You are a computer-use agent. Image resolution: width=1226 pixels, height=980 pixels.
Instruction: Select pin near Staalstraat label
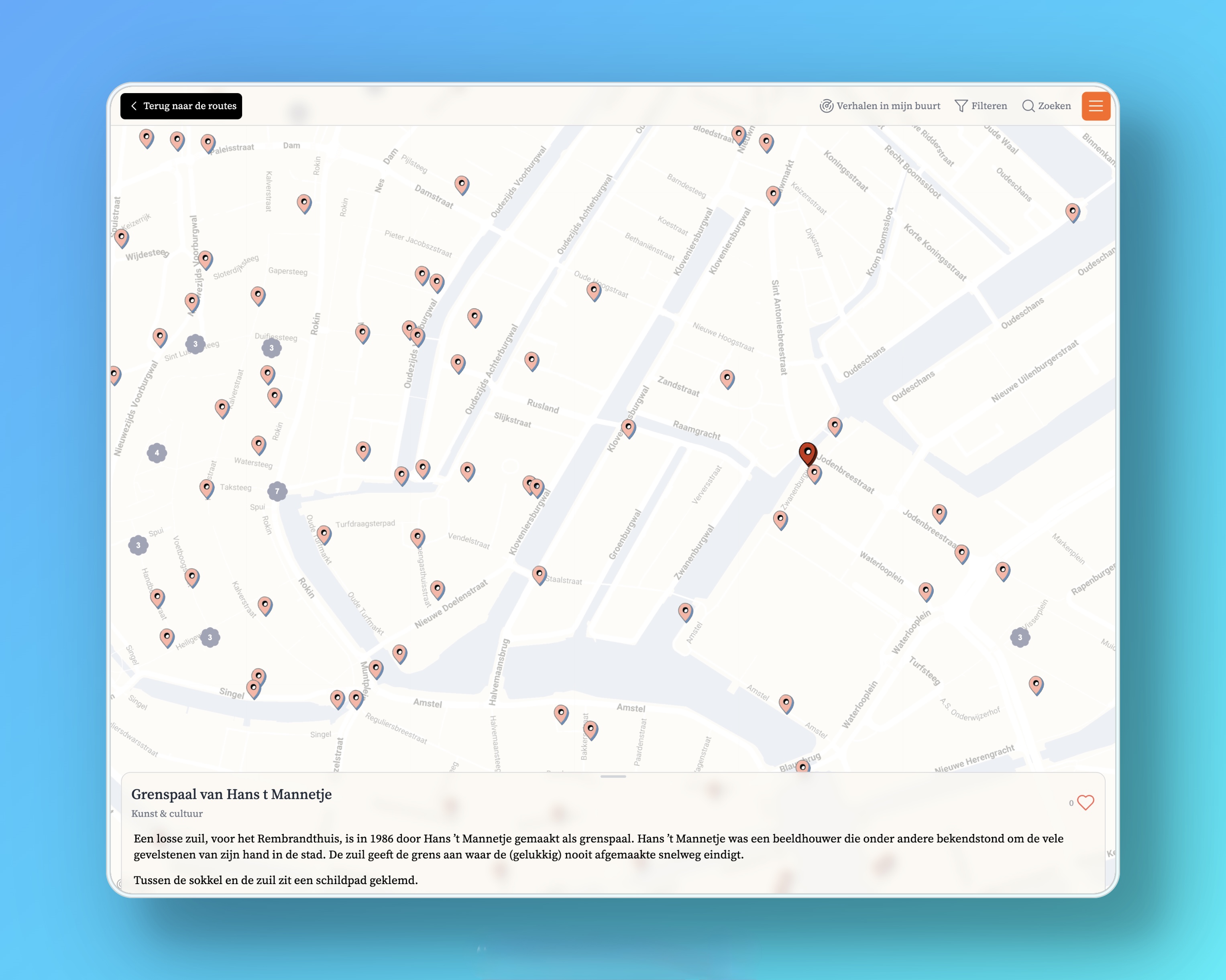pyautogui.click(x=539, y=575)
